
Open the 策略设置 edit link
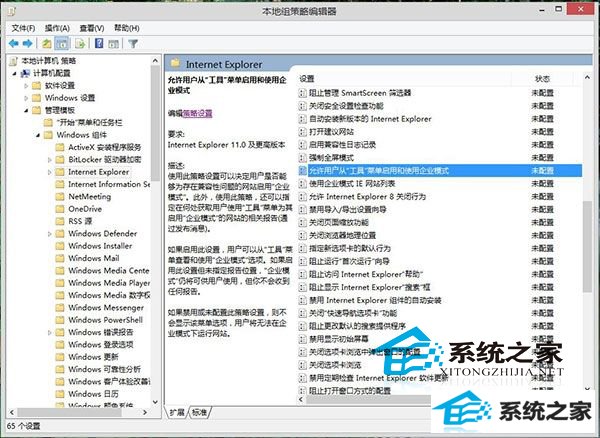(x=197, y=113)
